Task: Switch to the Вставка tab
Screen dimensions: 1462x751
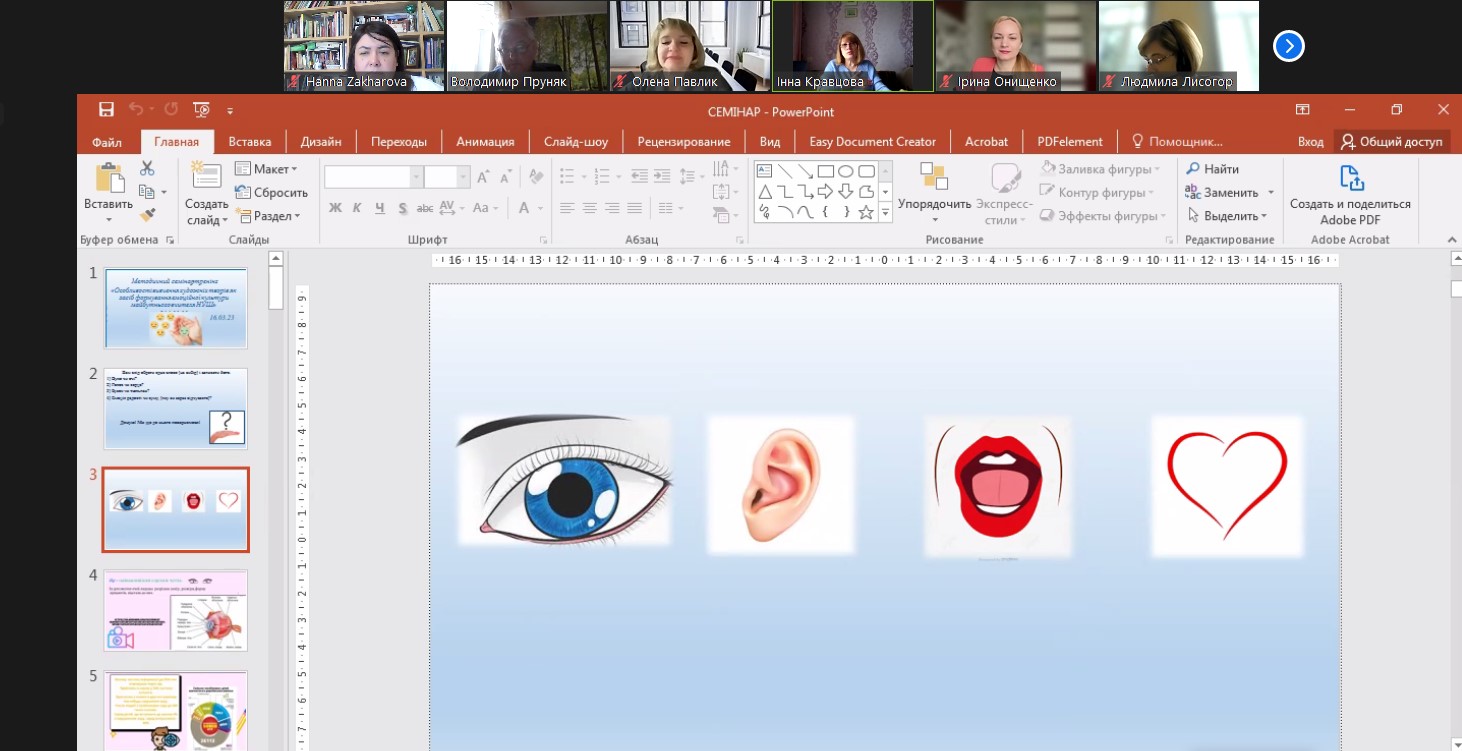Action: pyautogui.click(x=250, y=141)
